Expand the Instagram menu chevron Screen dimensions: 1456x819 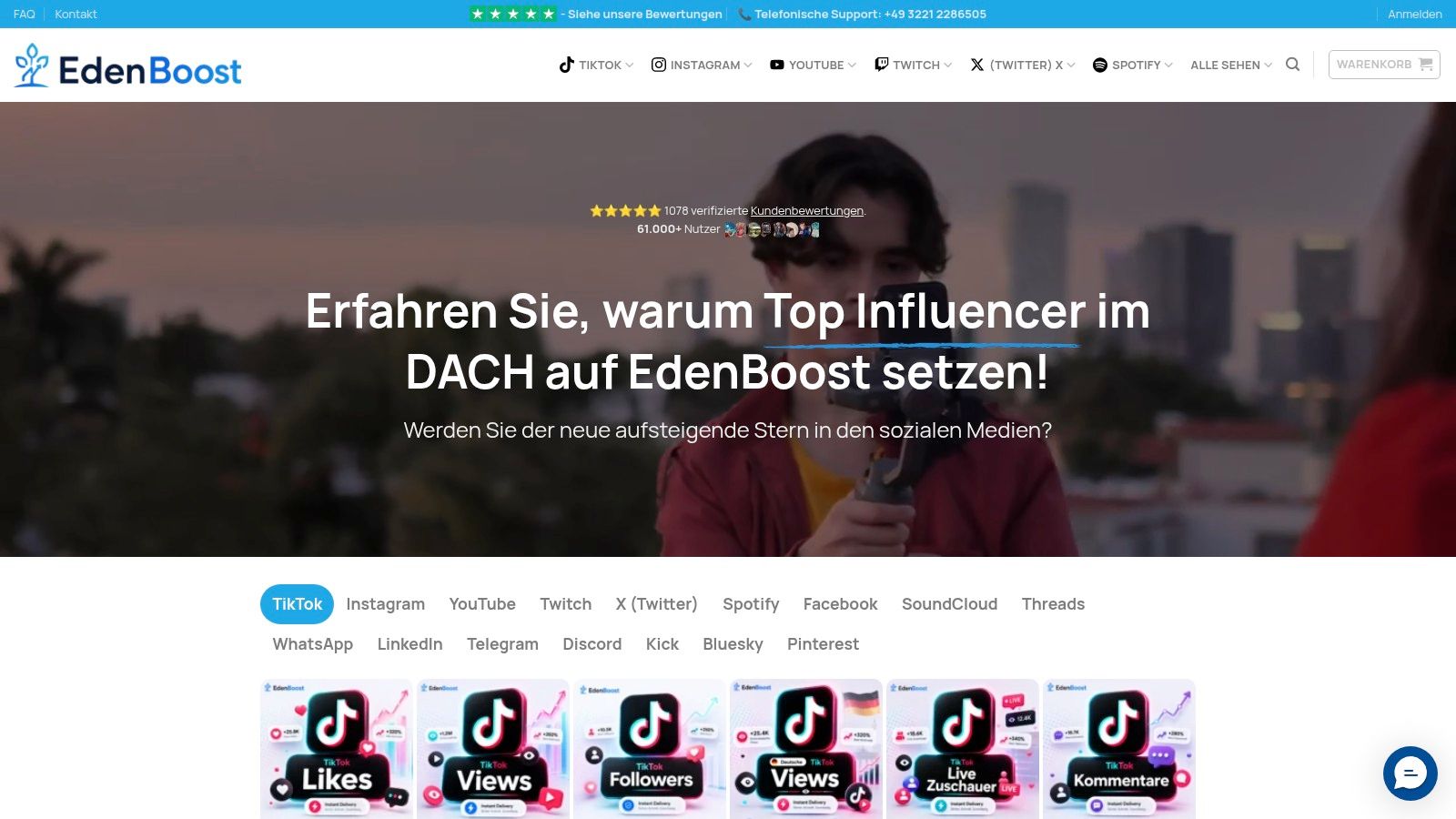point(748,65)
